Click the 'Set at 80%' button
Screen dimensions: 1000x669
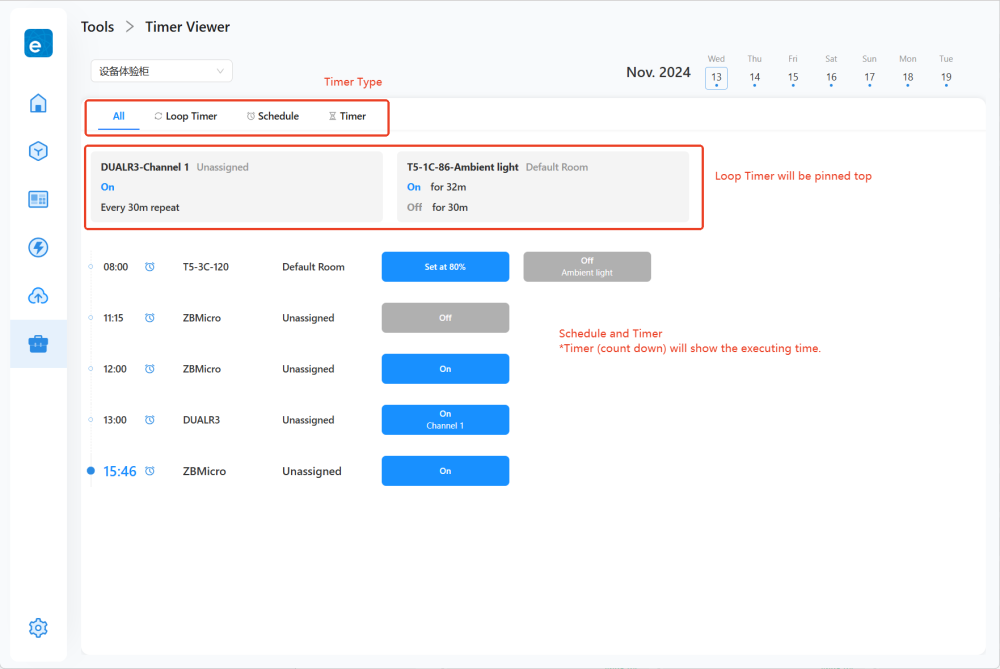point(445,267)
